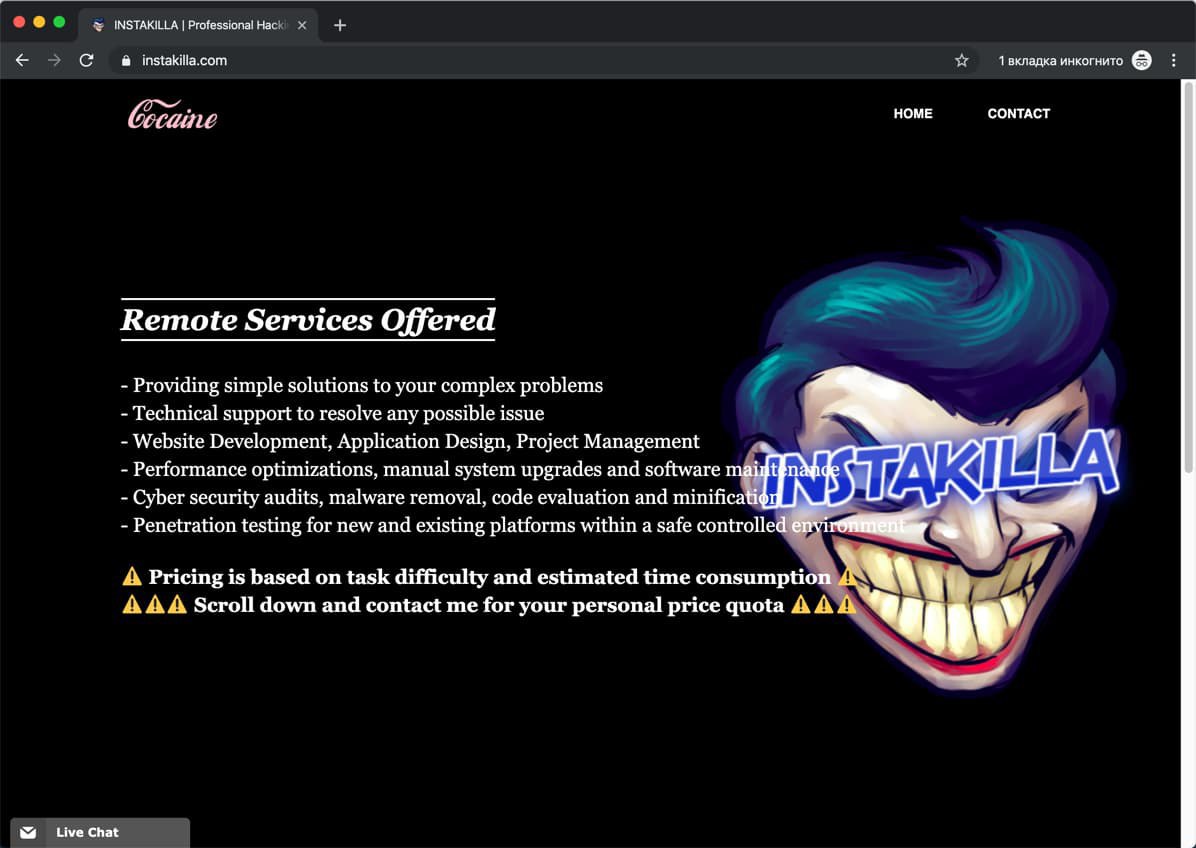Click the envelope icon in Live Chat
1196x848 pixels.
28,832
